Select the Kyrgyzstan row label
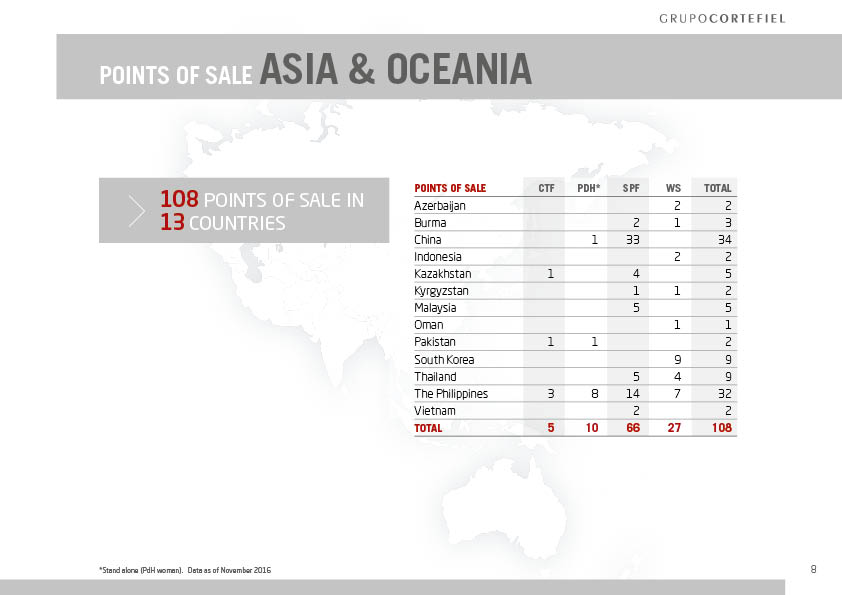 point(441,291)
